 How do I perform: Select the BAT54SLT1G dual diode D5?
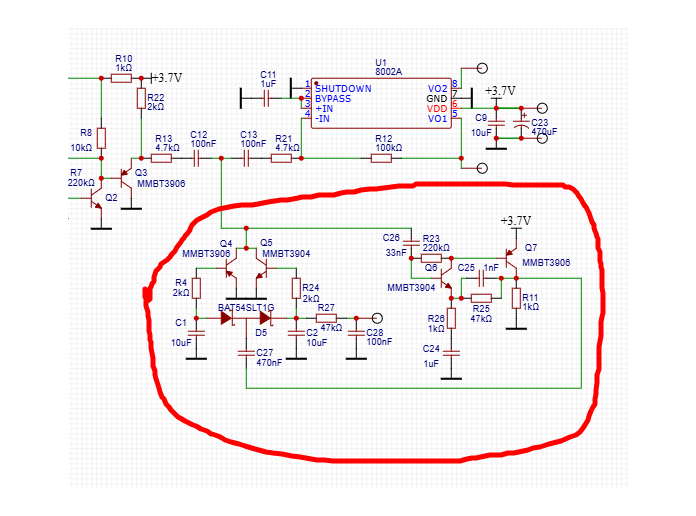click(x=246, y=318)
